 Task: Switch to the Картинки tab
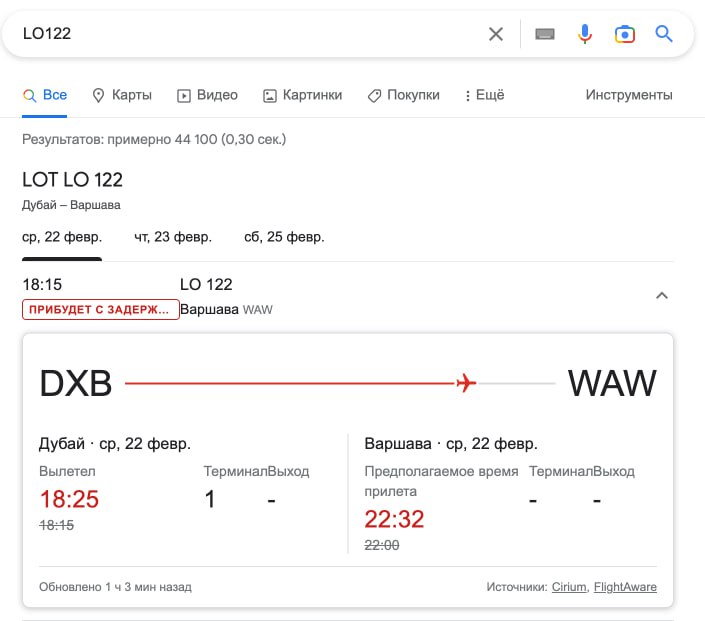(x=302, y=95)
